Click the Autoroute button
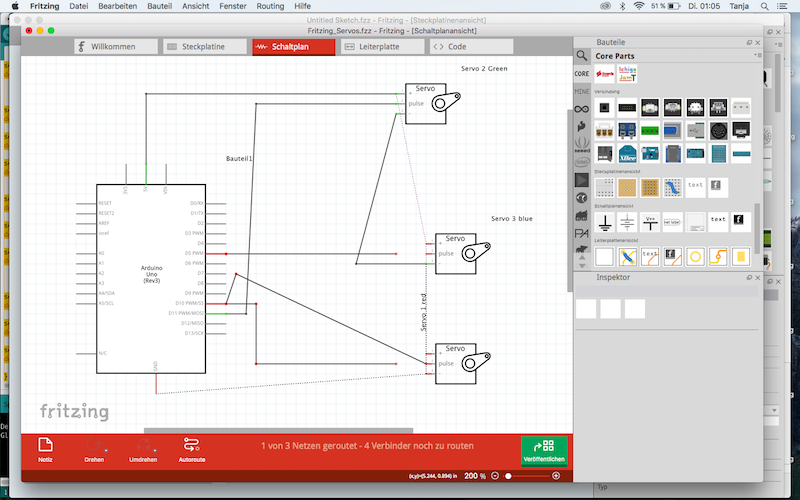The width and height of the screenshot is (800, 500). [x=192, y=450]
